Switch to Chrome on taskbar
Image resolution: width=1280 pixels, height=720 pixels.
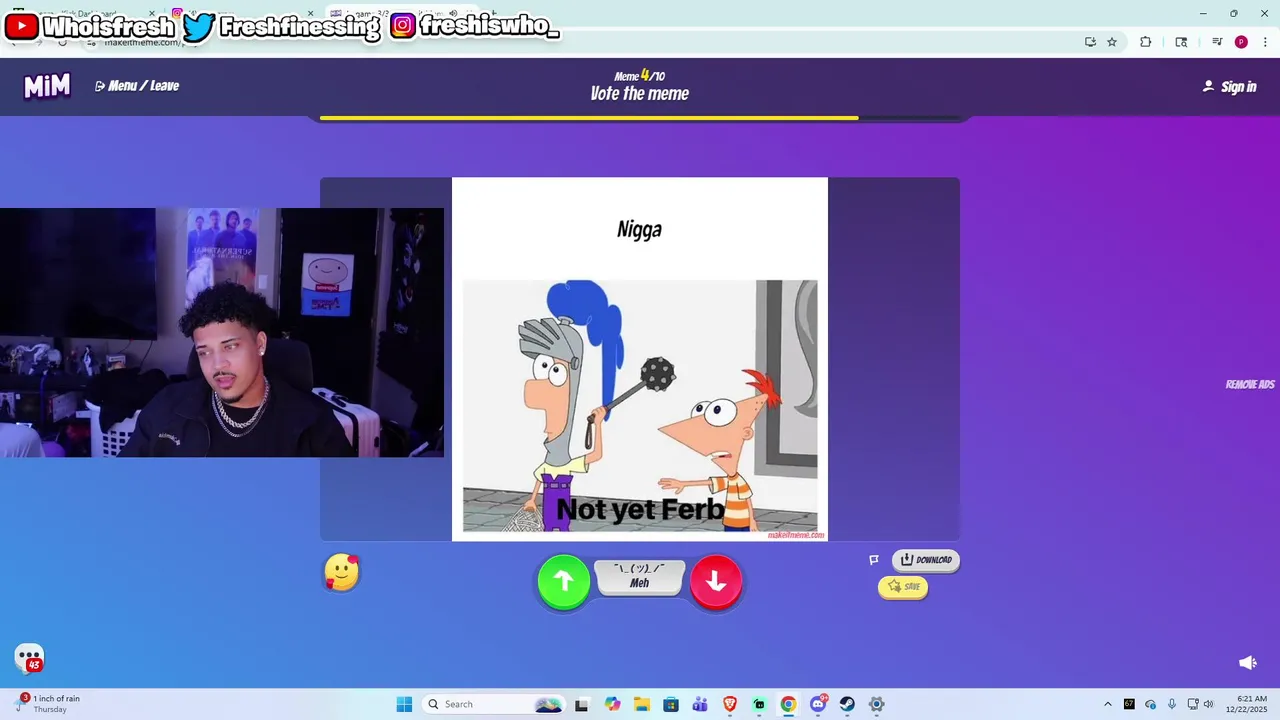(x=788, y=704)
